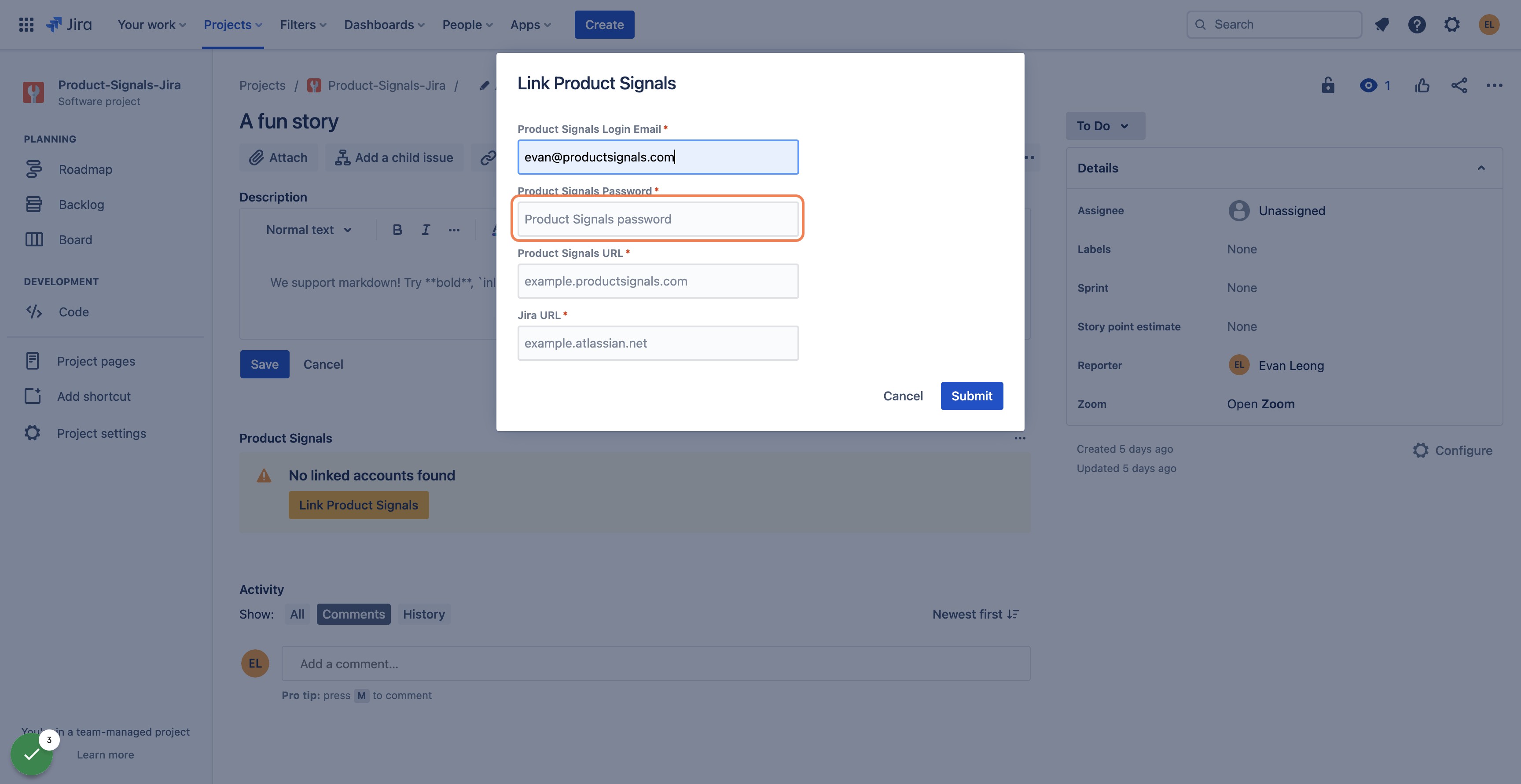Click the Attach button
The height and width of the screenshot is (784, 1521).
(279, 158)
